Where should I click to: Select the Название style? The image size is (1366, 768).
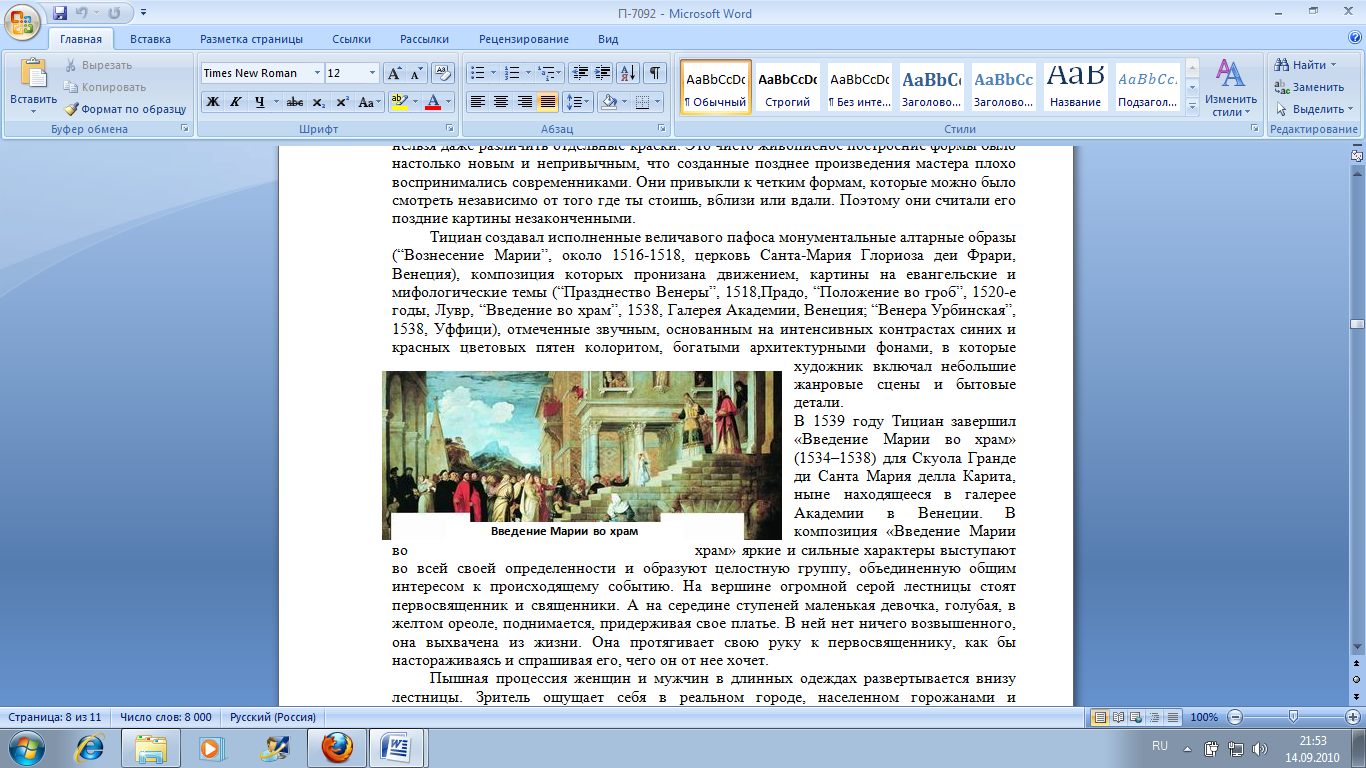(x=1076, y=86)
